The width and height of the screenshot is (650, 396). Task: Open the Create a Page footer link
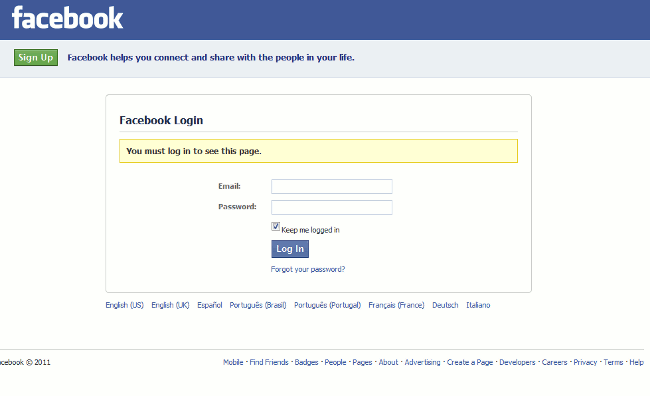coord(470,362)
